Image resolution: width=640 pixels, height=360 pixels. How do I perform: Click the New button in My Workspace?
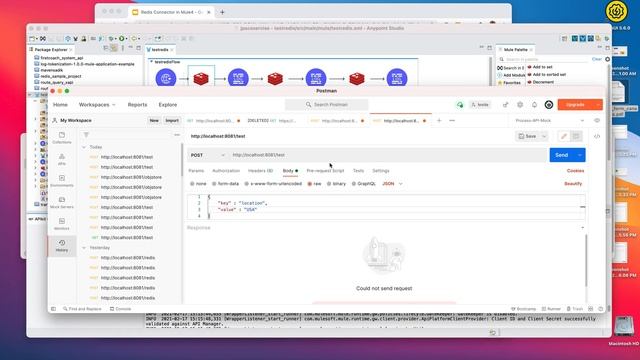(154, 120)
